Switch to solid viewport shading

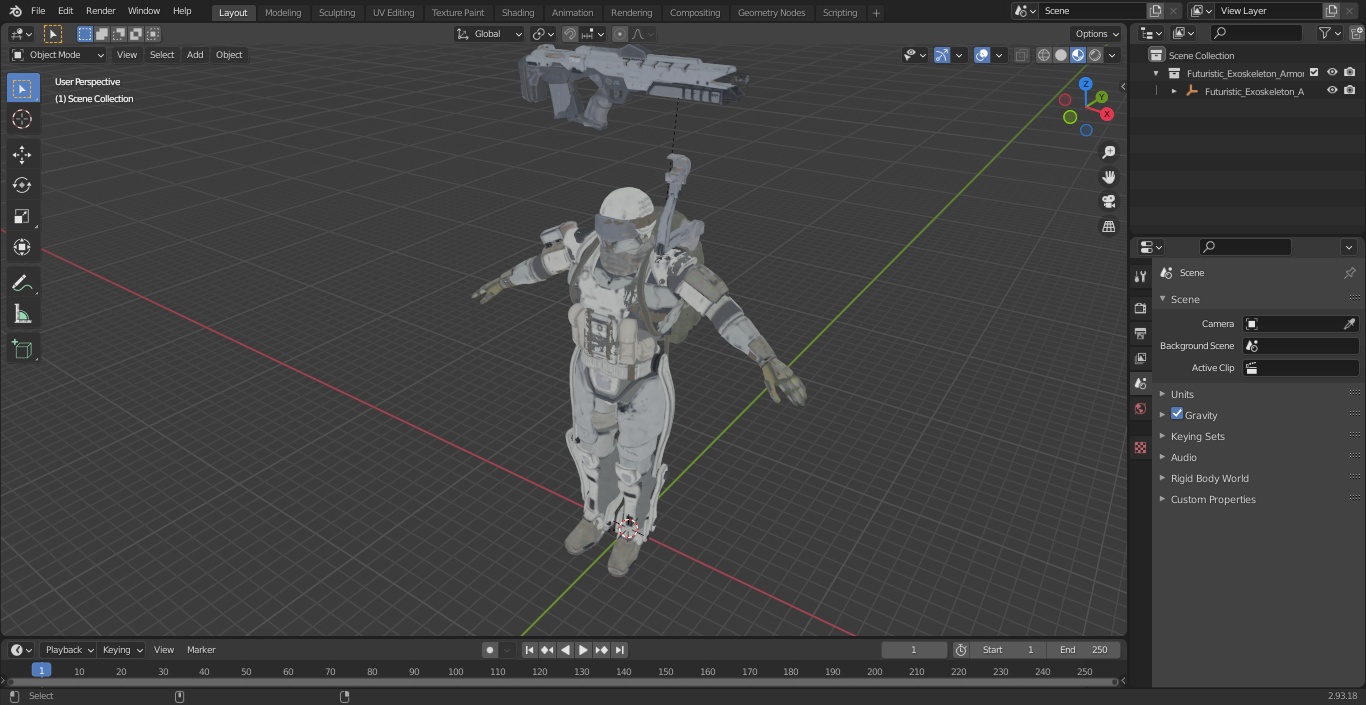click(x=1061, y=55)
